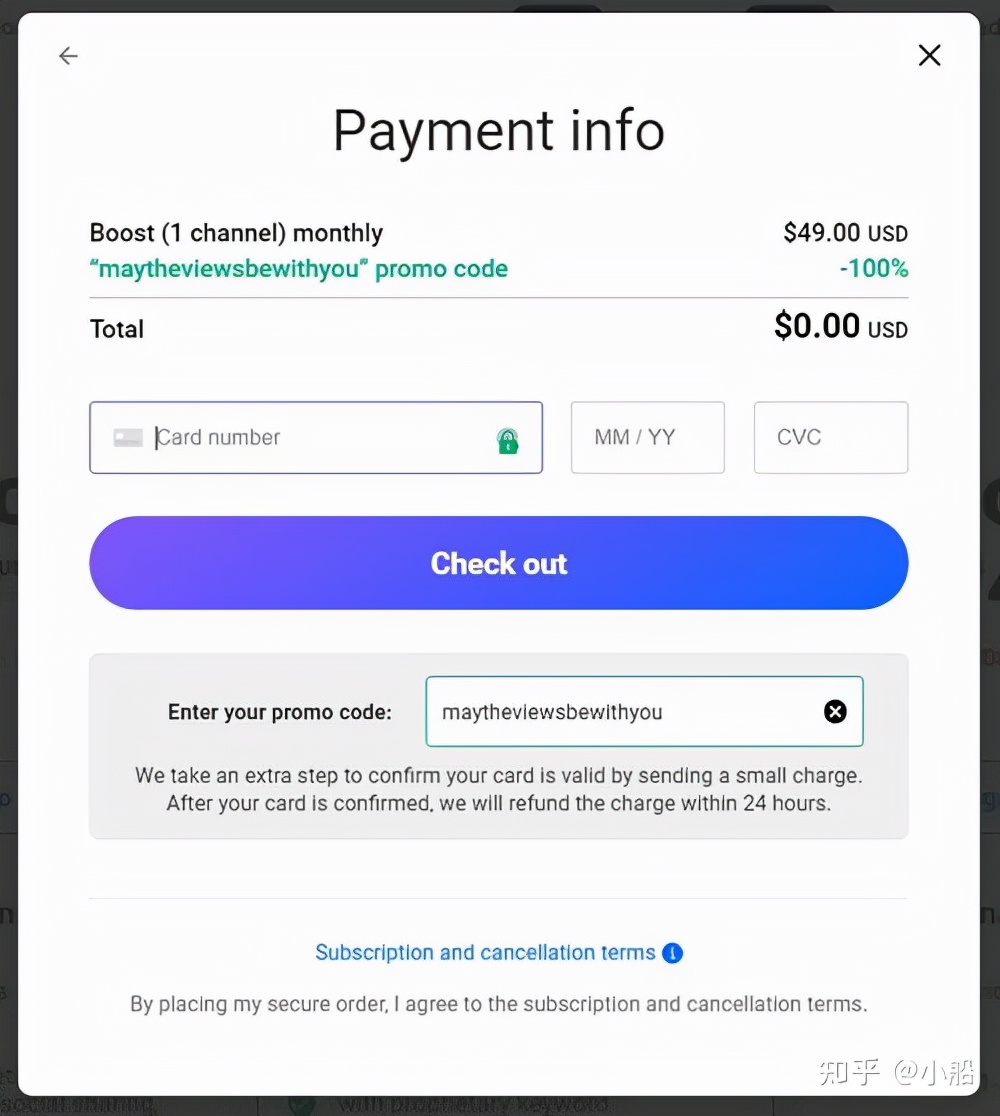Click the green promo code line item
The width and height of the screenshot is (1000, 1116).
[299, 269]
